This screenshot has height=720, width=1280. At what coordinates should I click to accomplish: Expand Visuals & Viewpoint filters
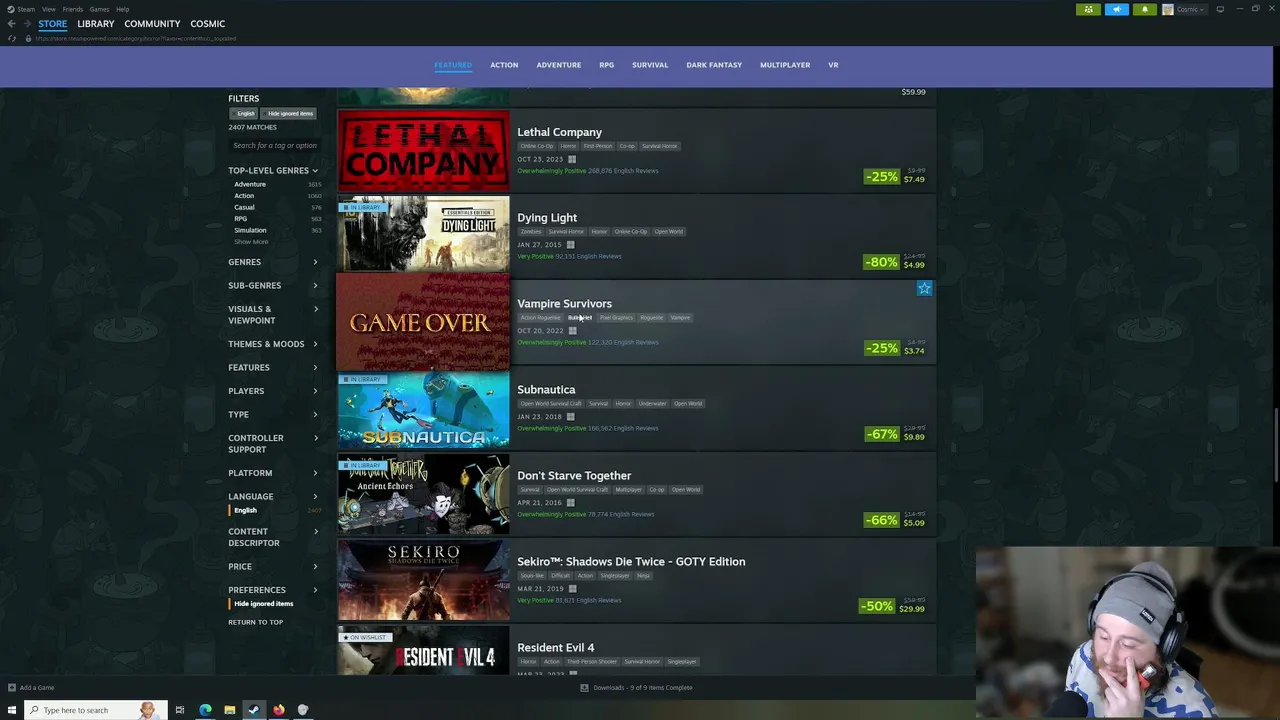(273, 315)
